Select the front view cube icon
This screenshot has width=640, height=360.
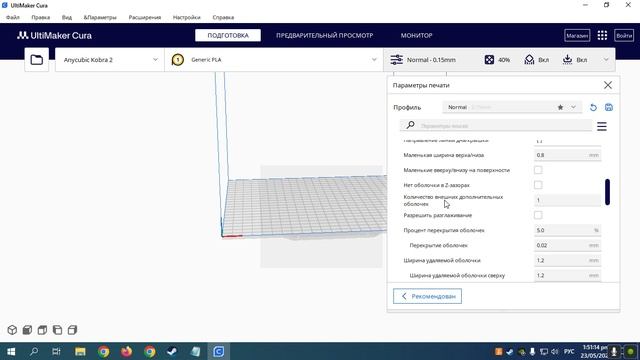27,330
